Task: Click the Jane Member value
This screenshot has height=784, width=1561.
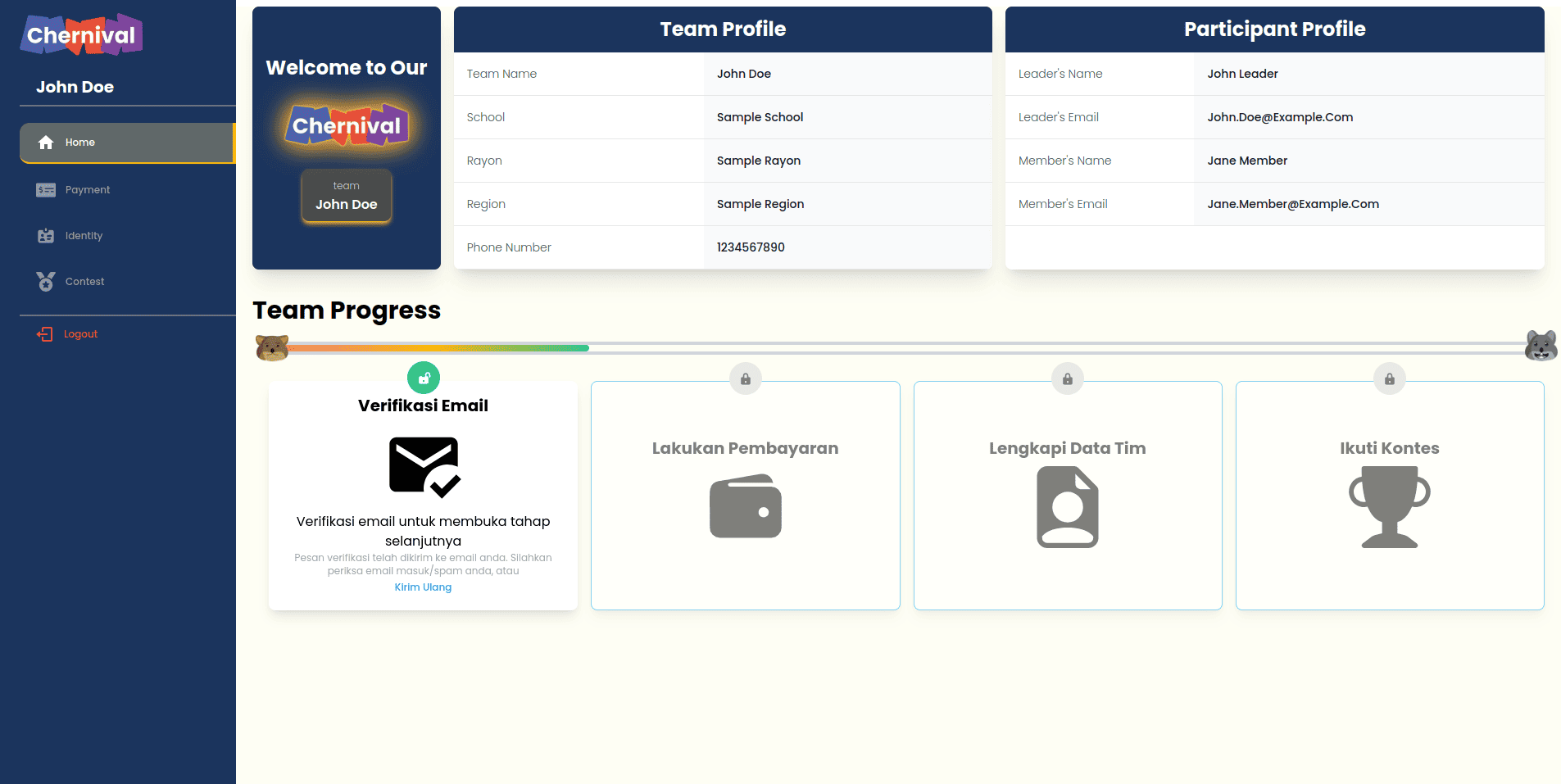Action: coord(1247,161)
